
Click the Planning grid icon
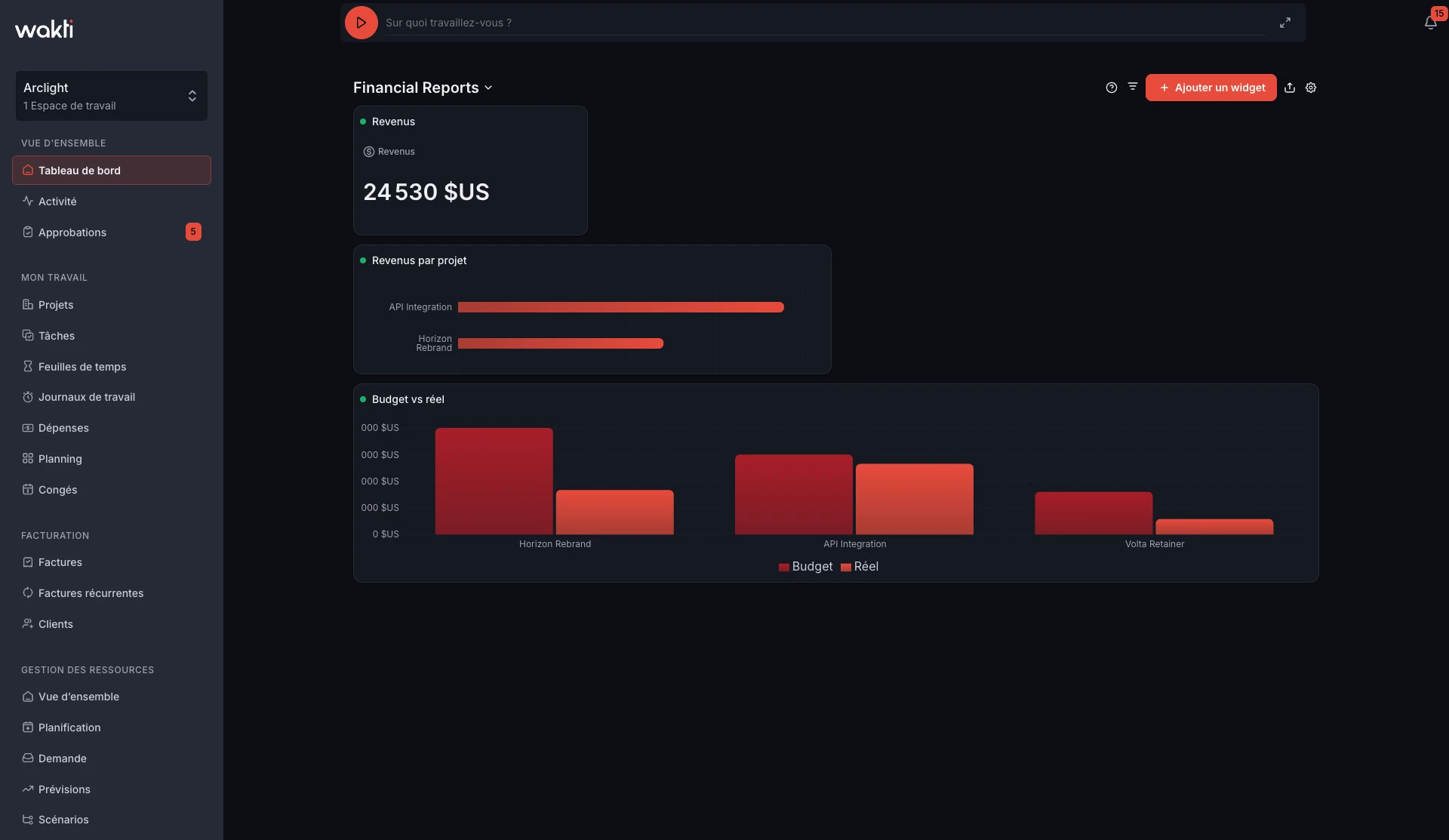pos(28,459)
